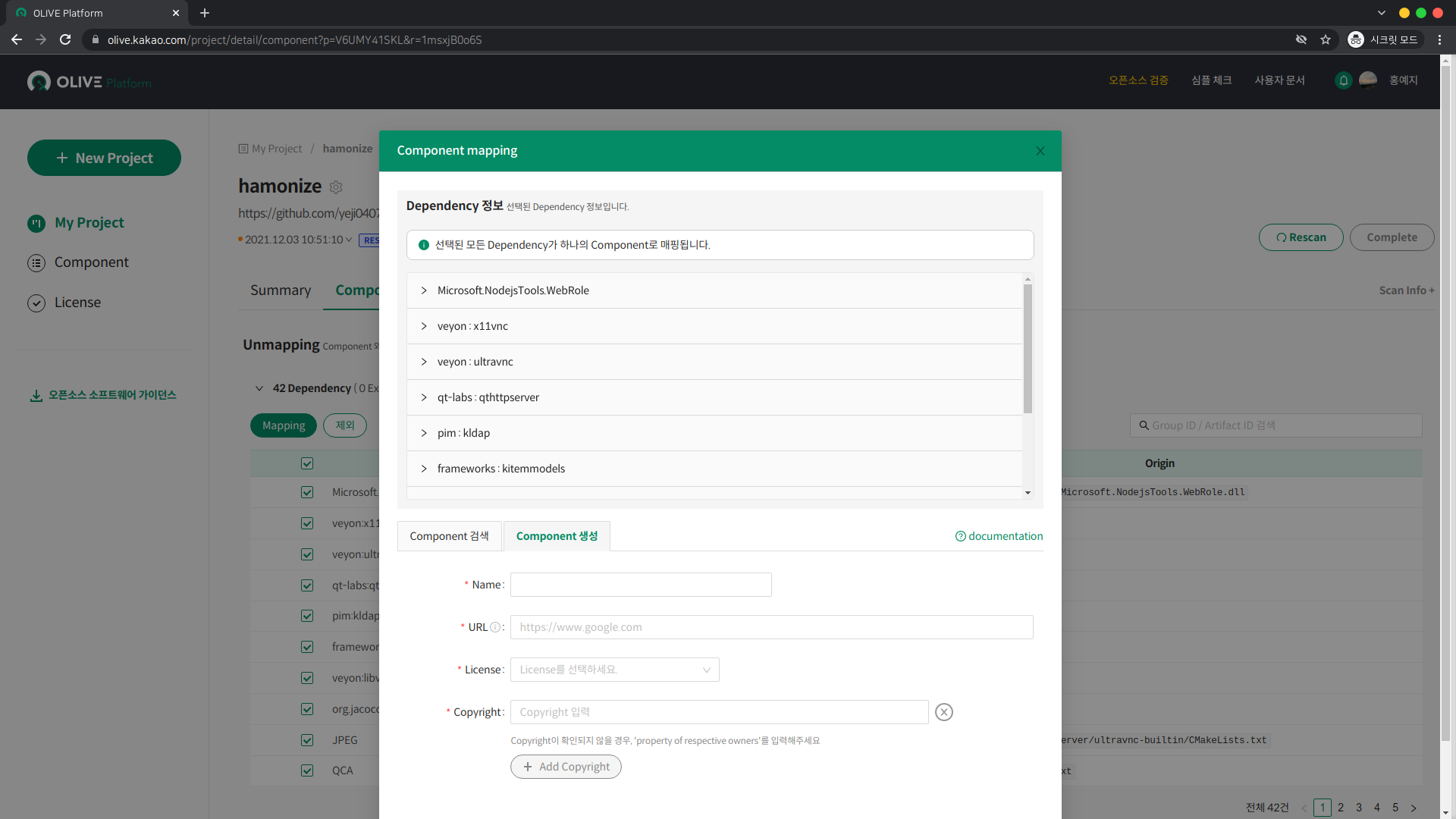Viewport: 1456px width, 819px height.
Task: Clear the Copyright field with X icon
Action: pyautogui.click(x=943, y=712)
